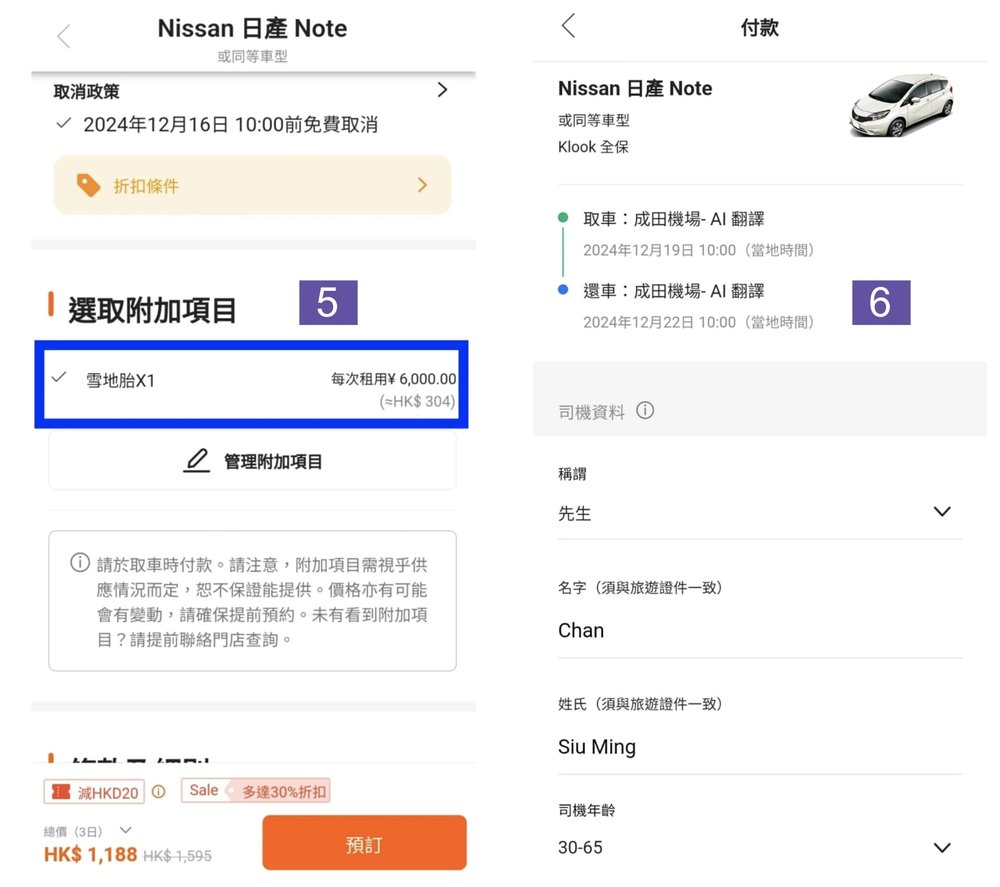This screenshot has width=1000, height=887.
Task: Open the 司機年齡 dropdown showing 30-65
Action: click(942, 846)
